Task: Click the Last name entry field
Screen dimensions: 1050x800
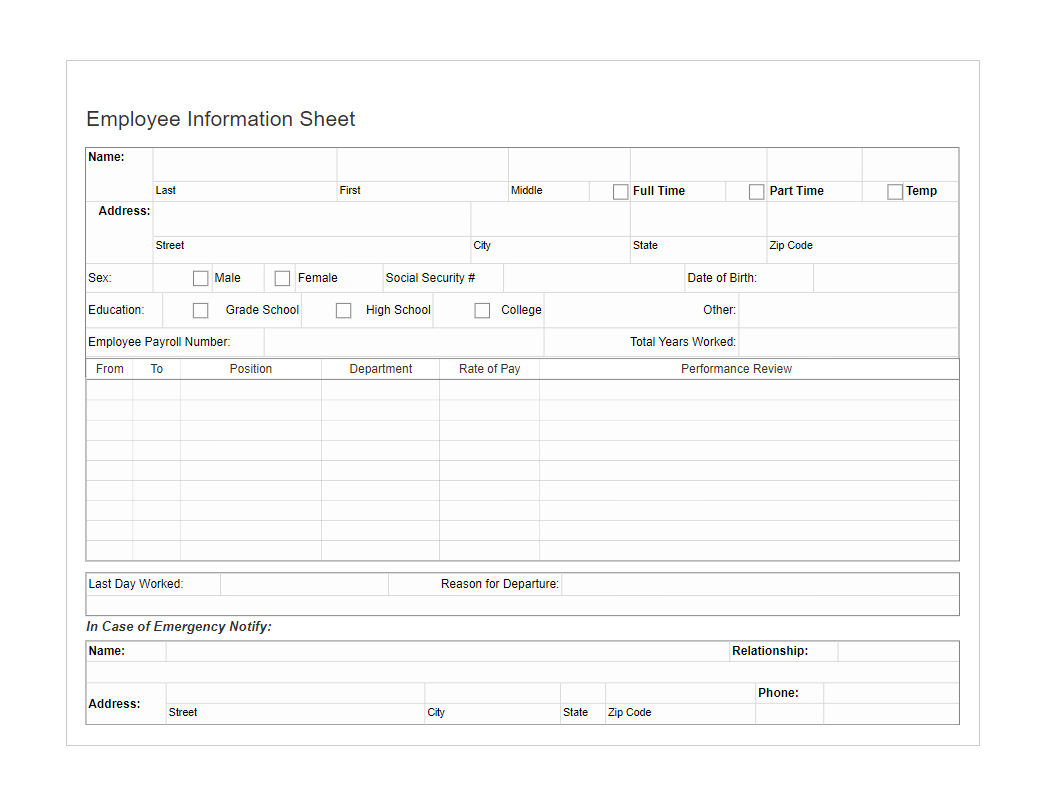Action: click(245, 165)
